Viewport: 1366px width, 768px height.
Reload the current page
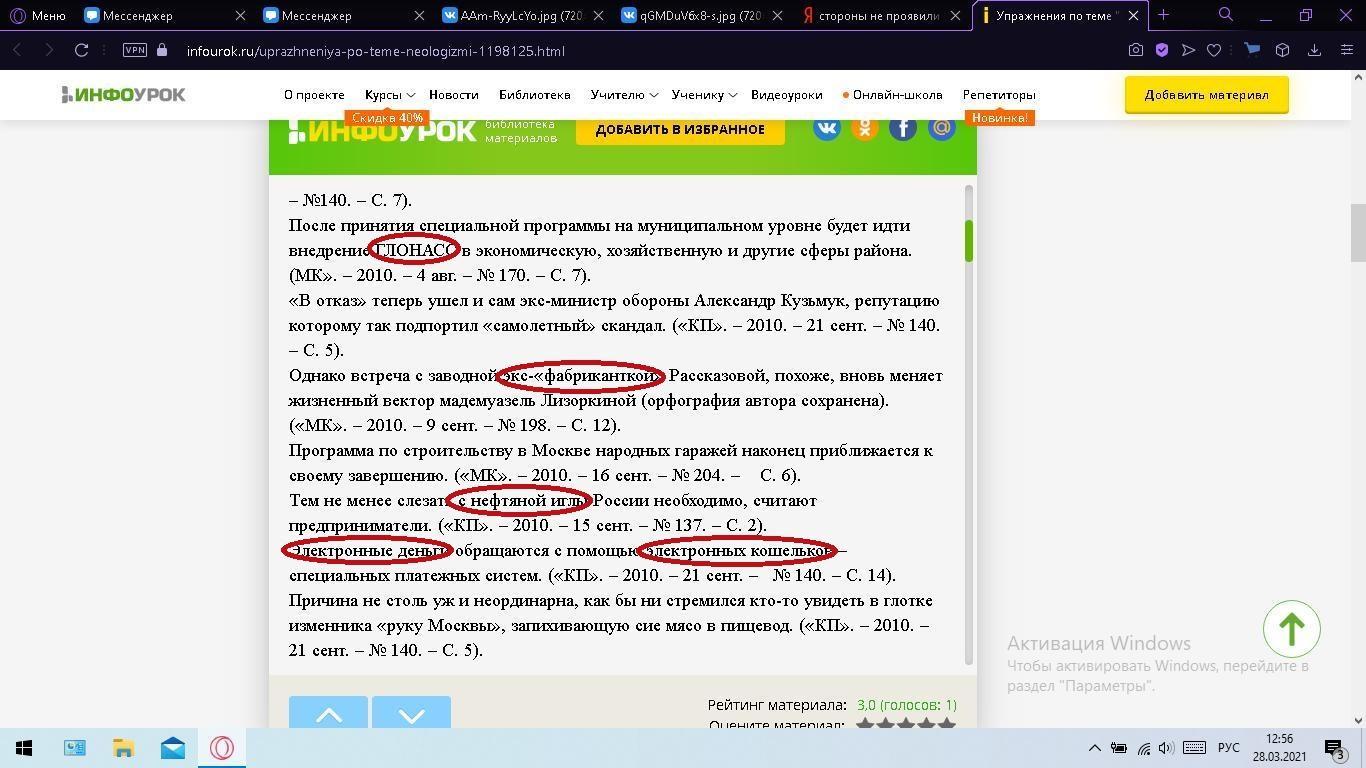(82, 50)
